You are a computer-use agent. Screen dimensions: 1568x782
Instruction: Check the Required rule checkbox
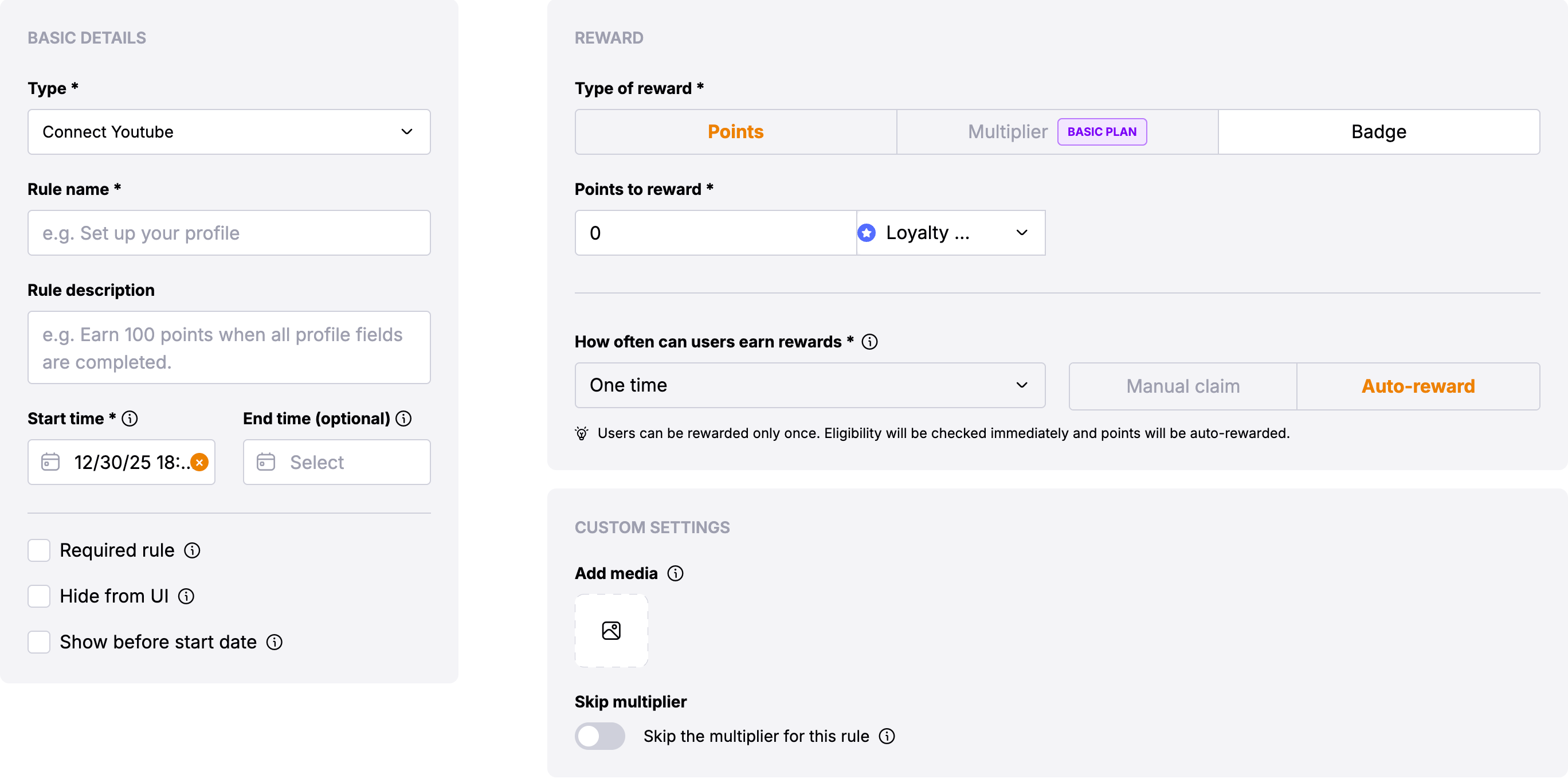(39, 550)
